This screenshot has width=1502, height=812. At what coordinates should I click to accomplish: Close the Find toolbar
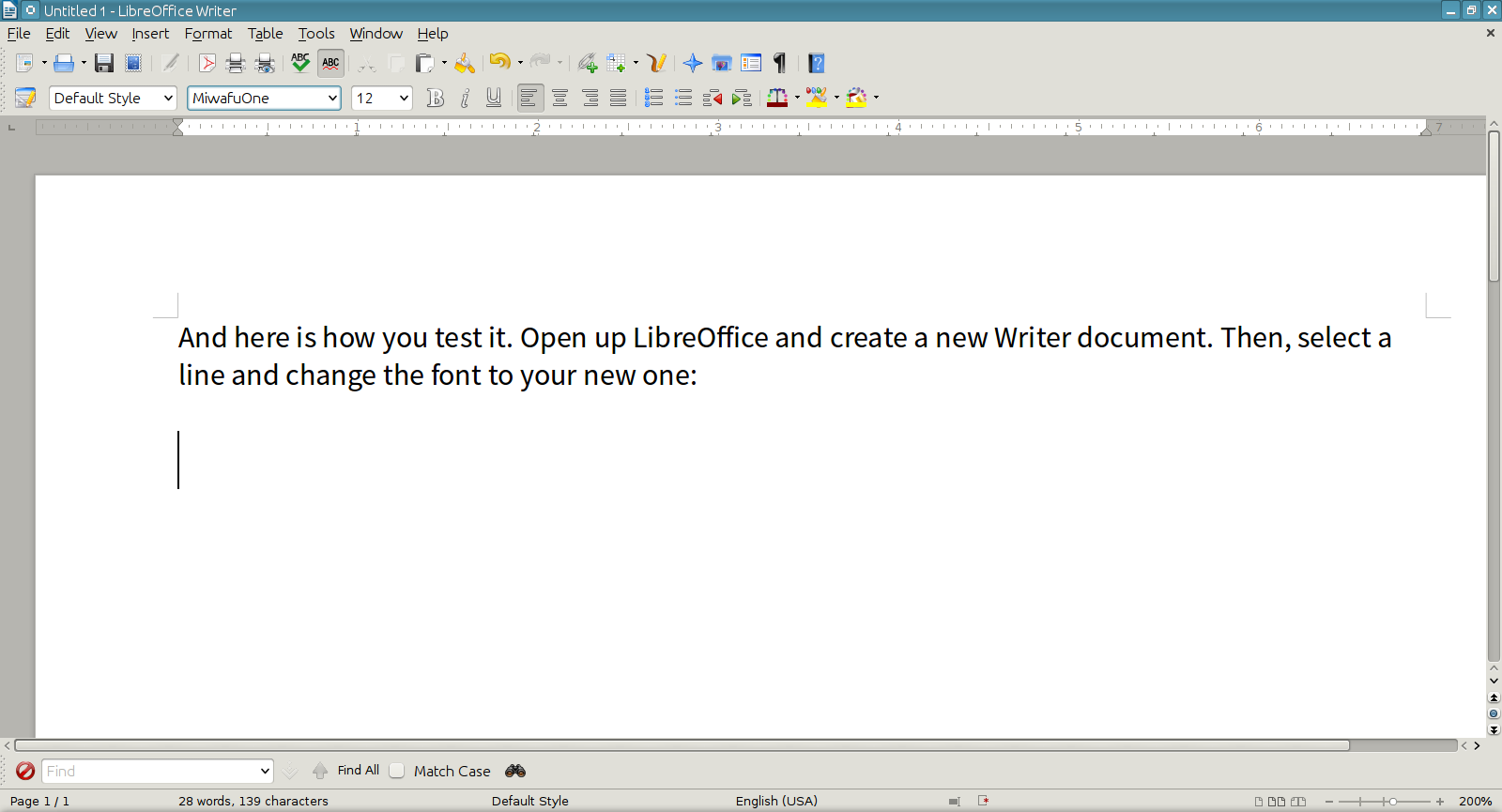coord(25,771)
